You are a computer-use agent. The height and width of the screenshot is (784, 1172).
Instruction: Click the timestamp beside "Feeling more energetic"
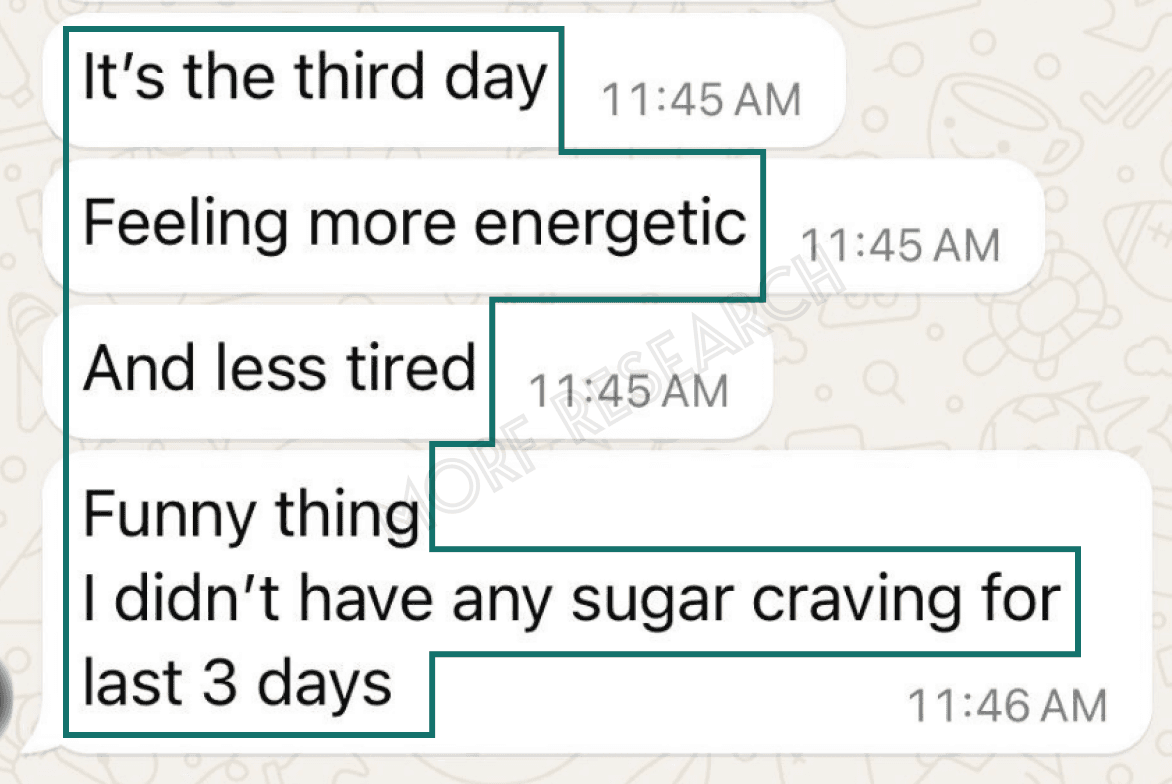click(900, 245)
